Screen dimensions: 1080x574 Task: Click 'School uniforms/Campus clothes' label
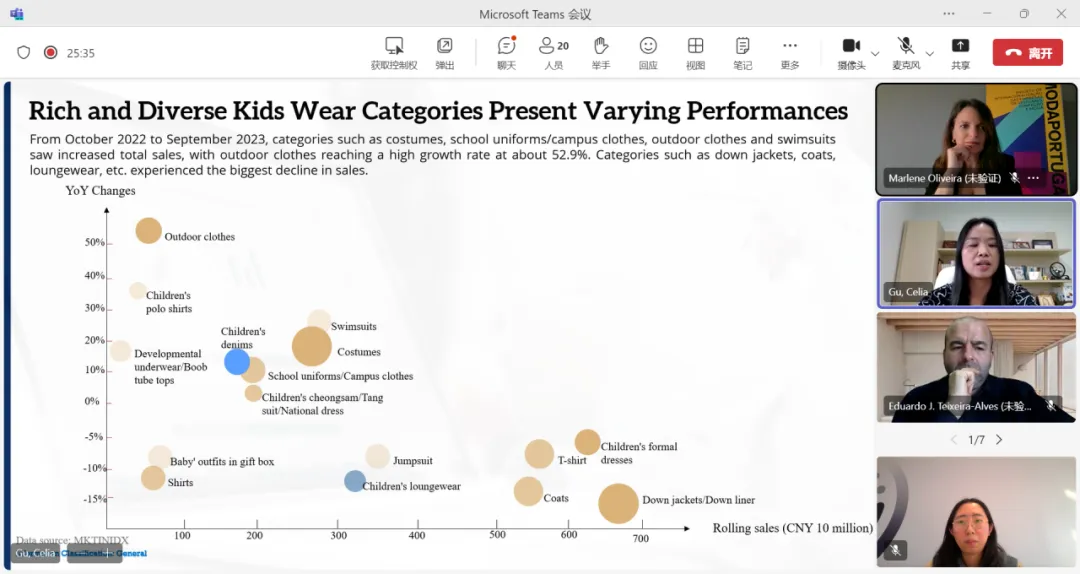(340, 376)
